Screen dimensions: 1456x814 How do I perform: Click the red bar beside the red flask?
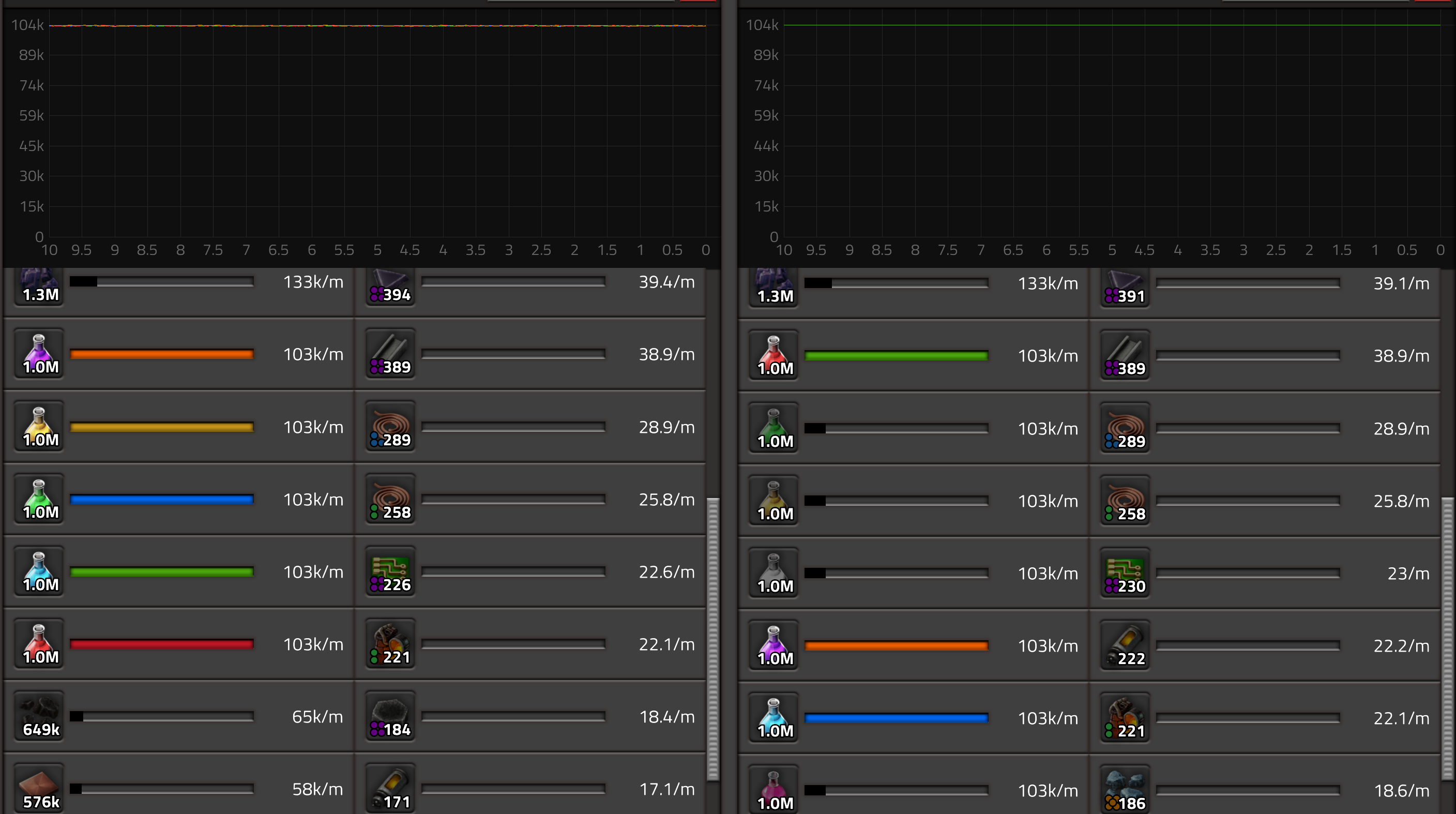[x=162, y=644]
